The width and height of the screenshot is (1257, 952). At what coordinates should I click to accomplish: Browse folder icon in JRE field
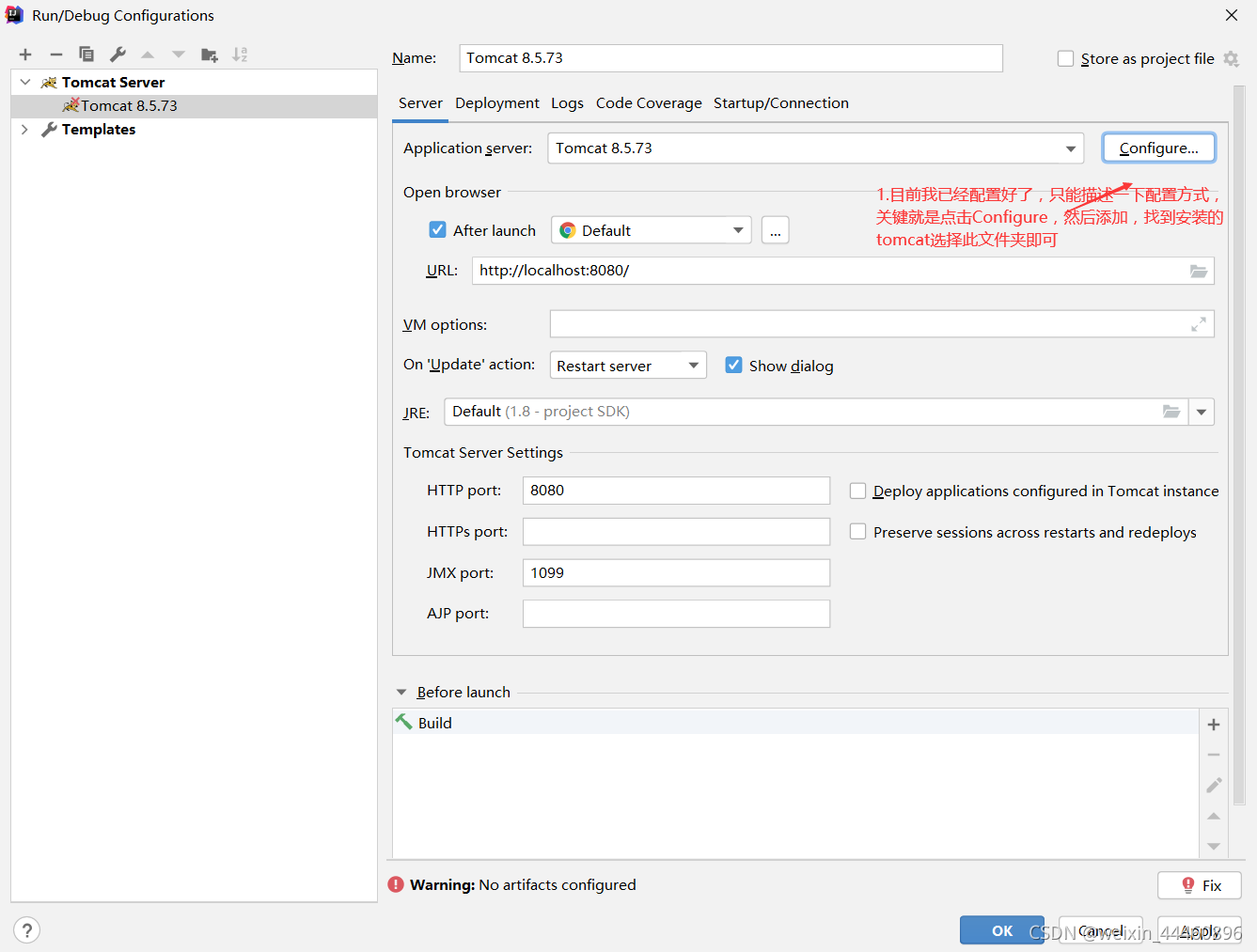[1171, 412]
